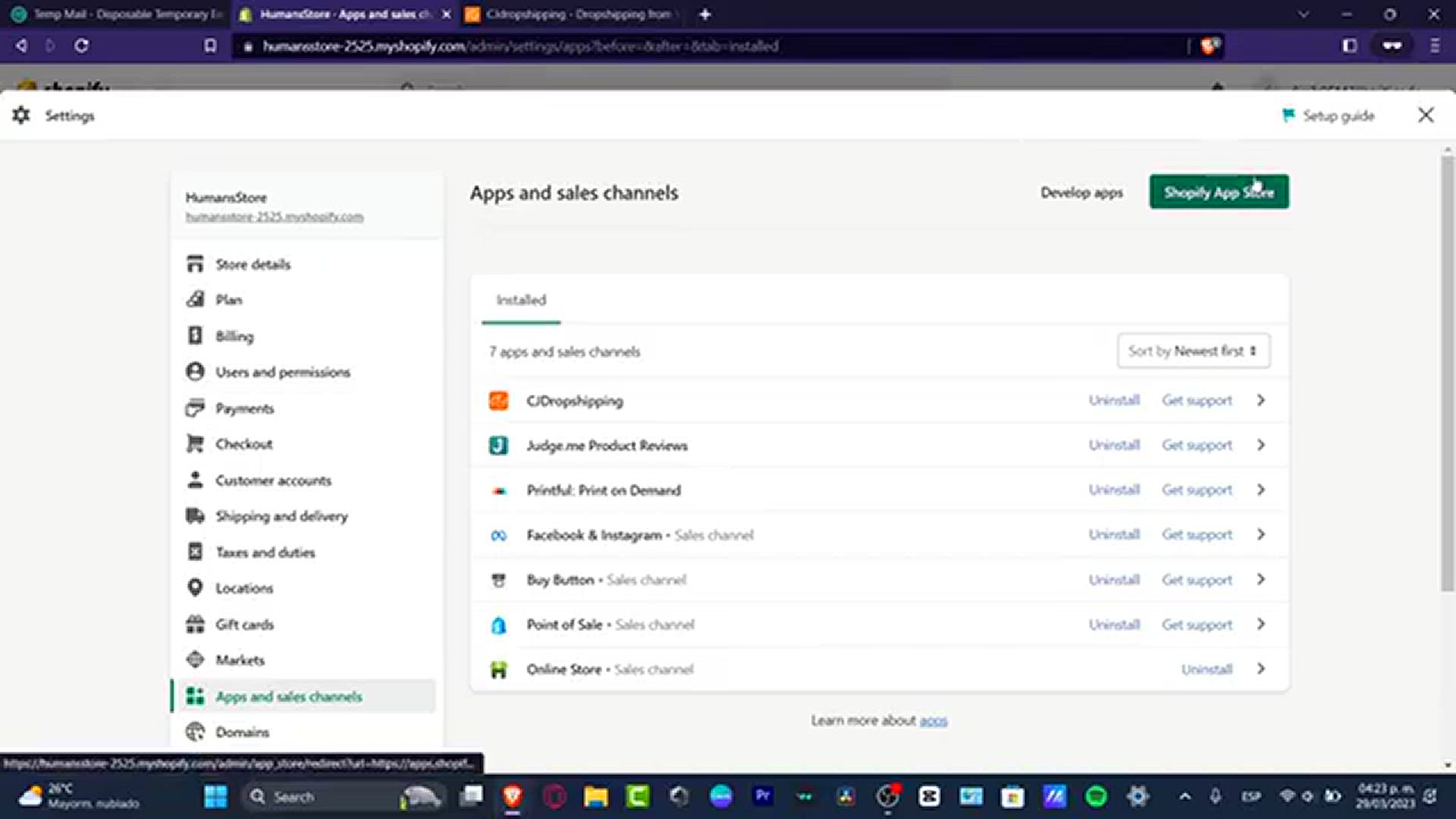Open the Sort by Newest first dropdown

point(1194,351)
